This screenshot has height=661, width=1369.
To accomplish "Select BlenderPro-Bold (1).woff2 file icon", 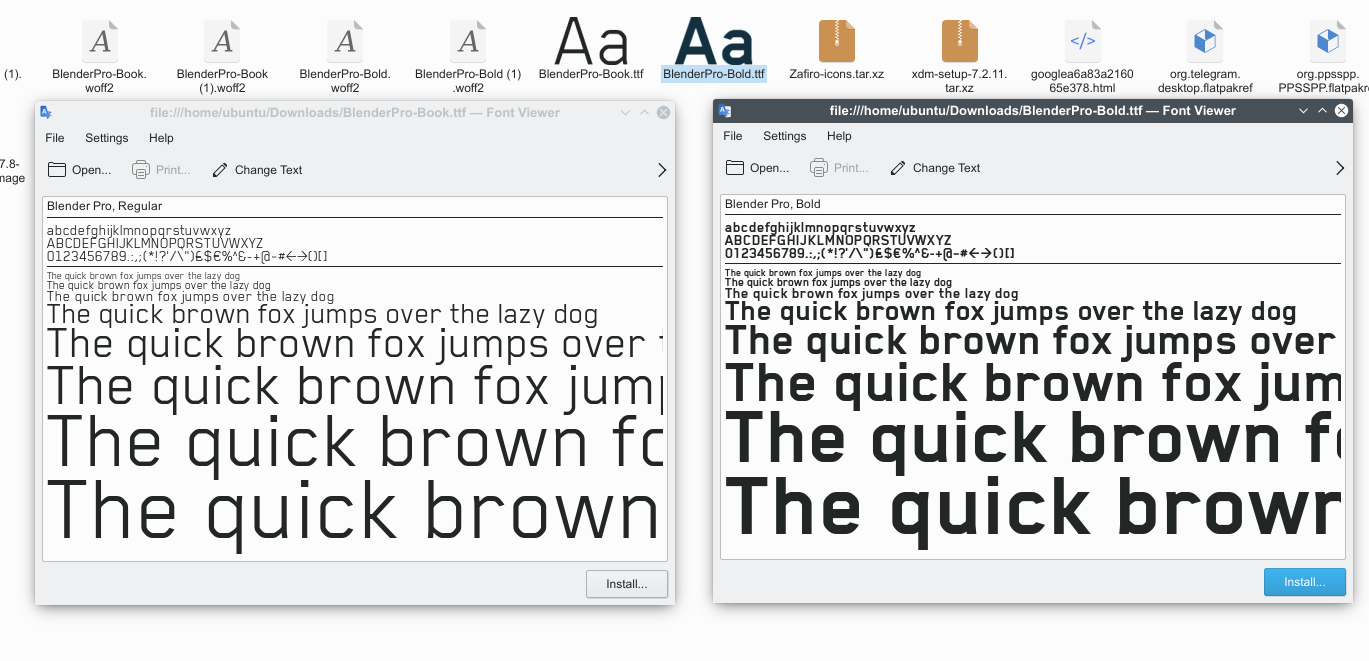I will [468, 41].
